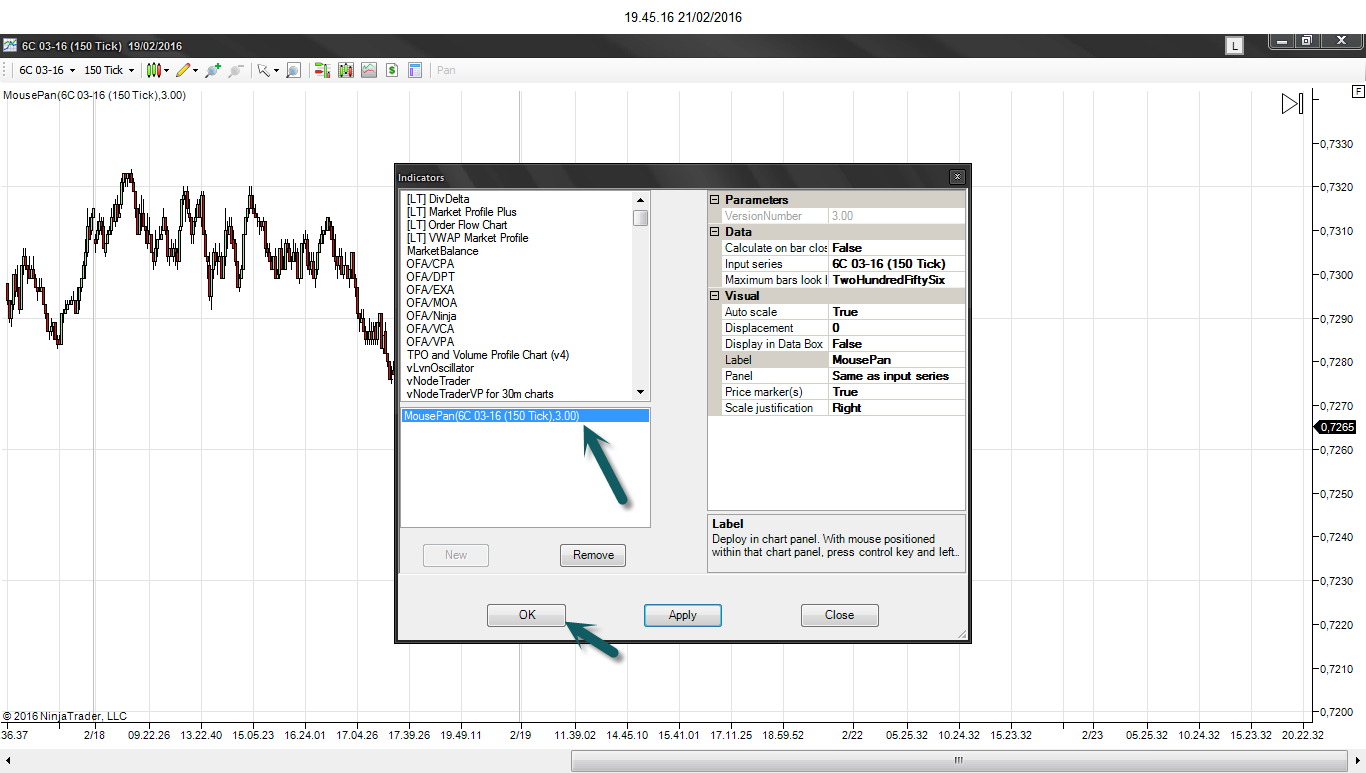1366x773 pixels.
Task: Expand the cursor type dropdown arrow
Action: click(x=276, y=71)
